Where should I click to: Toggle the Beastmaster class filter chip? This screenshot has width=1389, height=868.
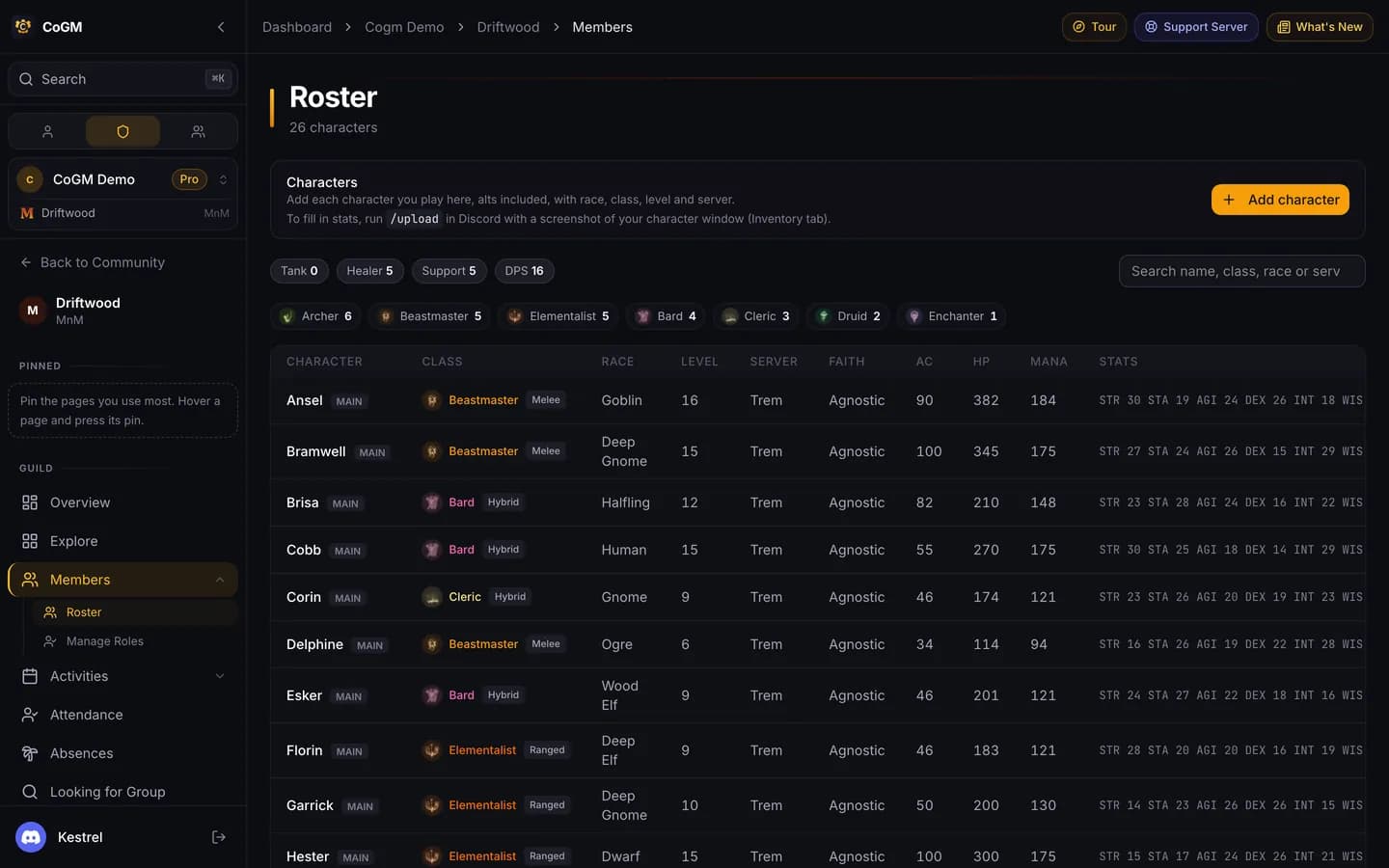[429, 316]
